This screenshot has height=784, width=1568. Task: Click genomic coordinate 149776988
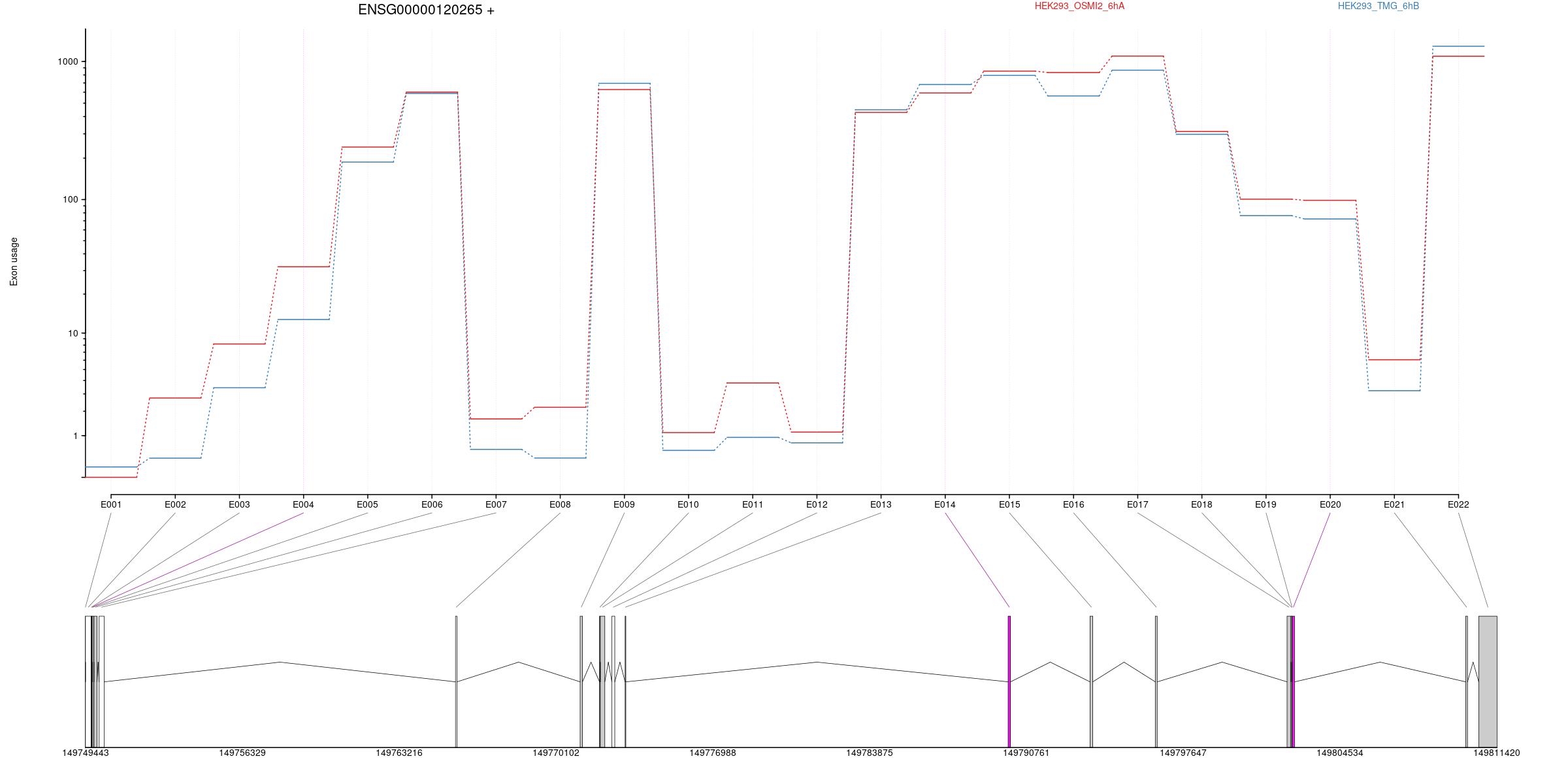(x=713, y=753)
